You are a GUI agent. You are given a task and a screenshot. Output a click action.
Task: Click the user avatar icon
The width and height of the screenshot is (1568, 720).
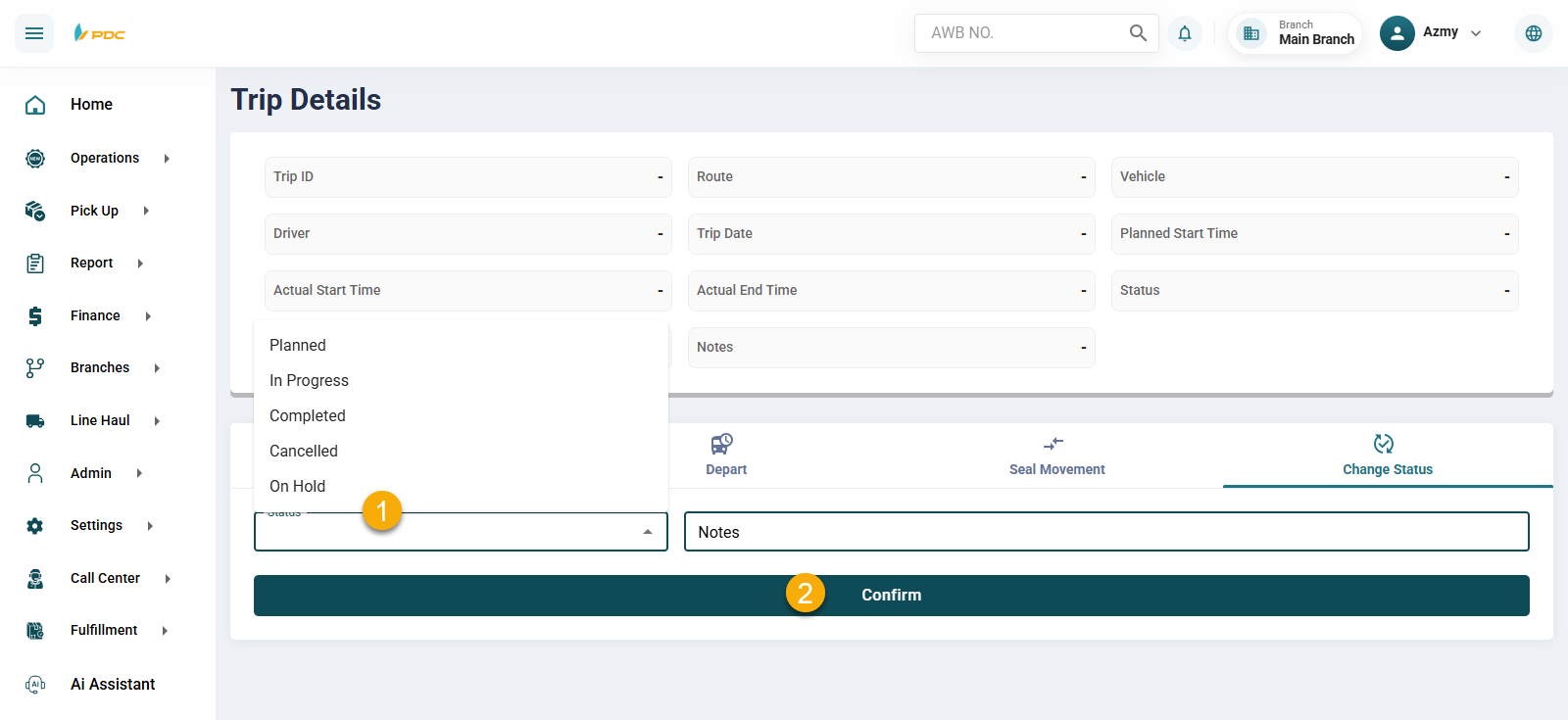1397,33
